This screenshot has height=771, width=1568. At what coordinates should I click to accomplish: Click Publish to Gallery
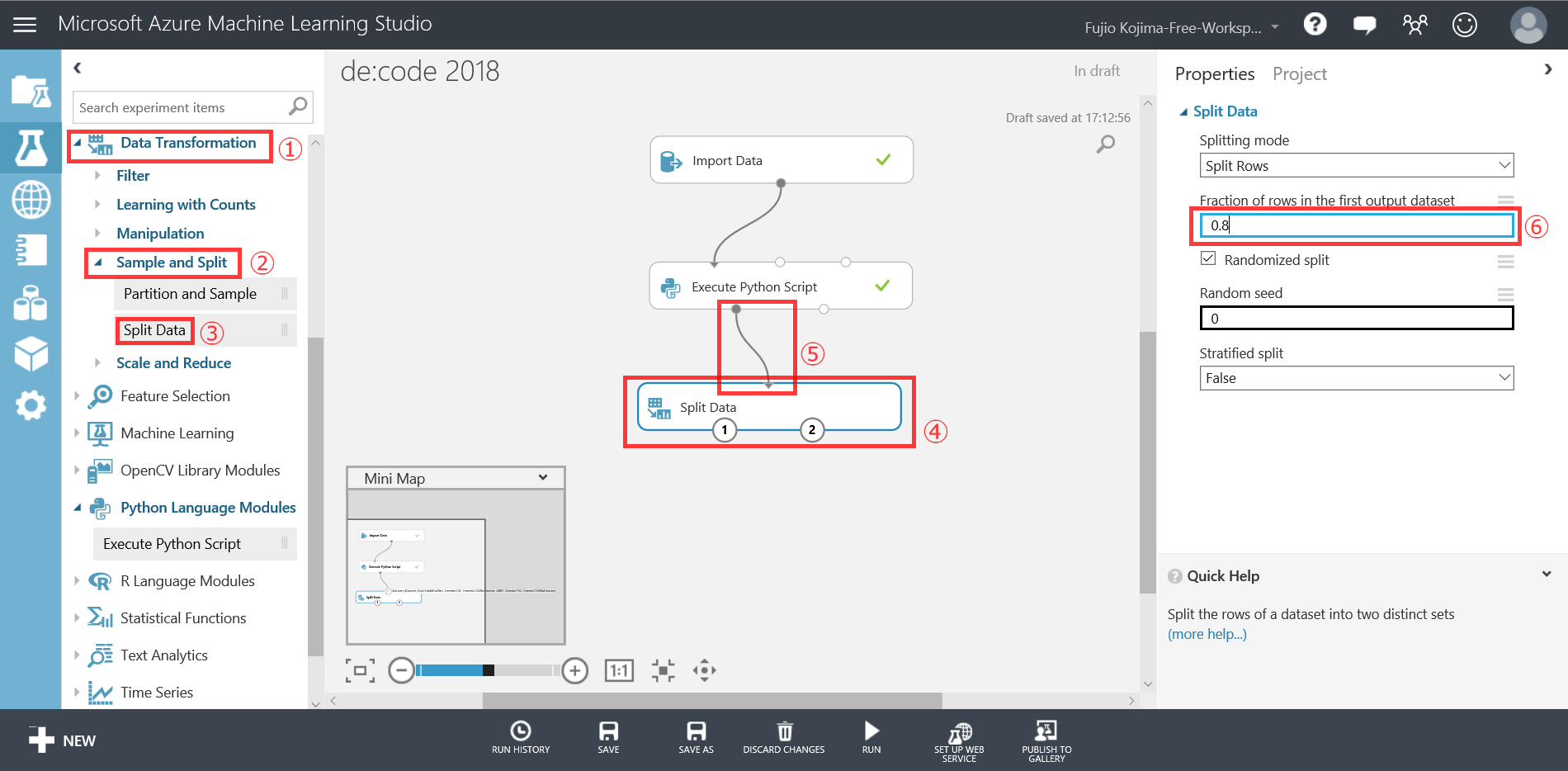(1046, 741)
